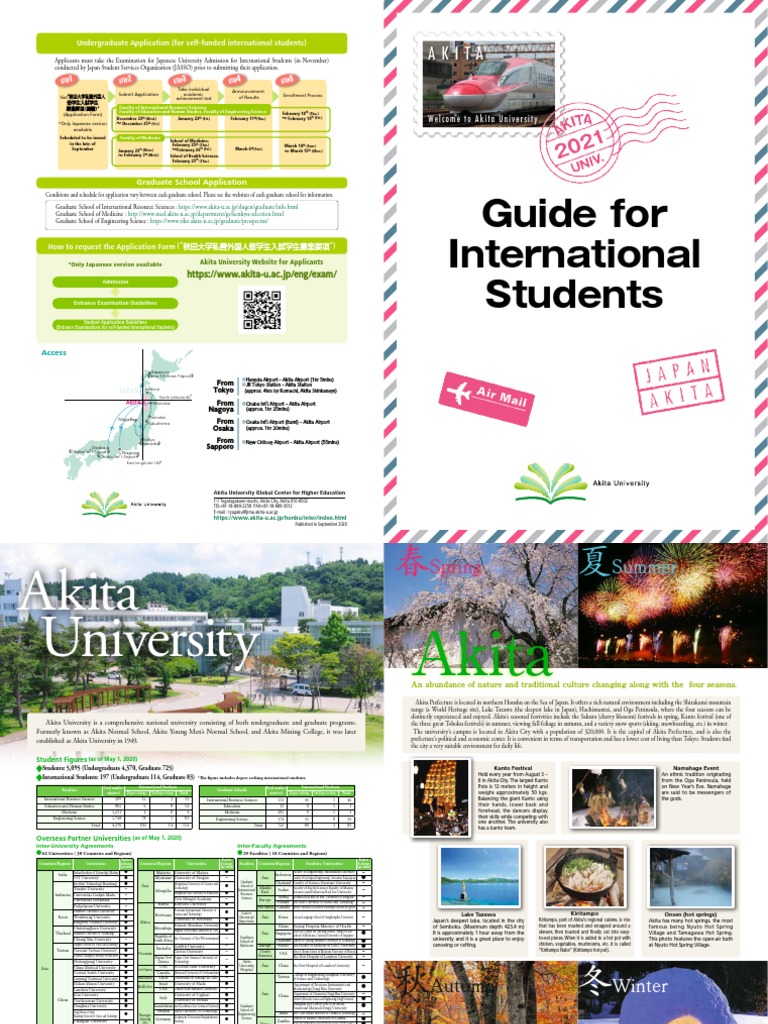The width and height of the screenshot is (768, 1024).
Task: Click the Summer fireworks photo
Action: pyautogui.click(x=673, y=604)
